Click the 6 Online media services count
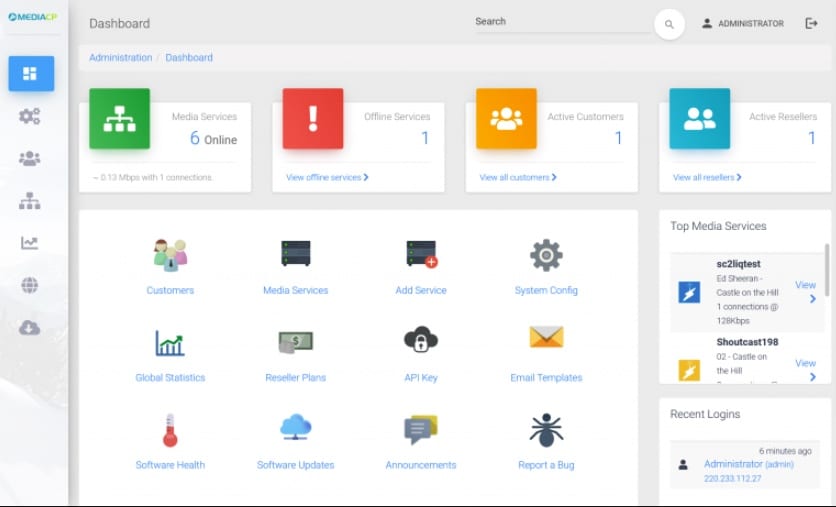This screenshot has height=507, width=836. pyautogui.click(x=213, y=139)
